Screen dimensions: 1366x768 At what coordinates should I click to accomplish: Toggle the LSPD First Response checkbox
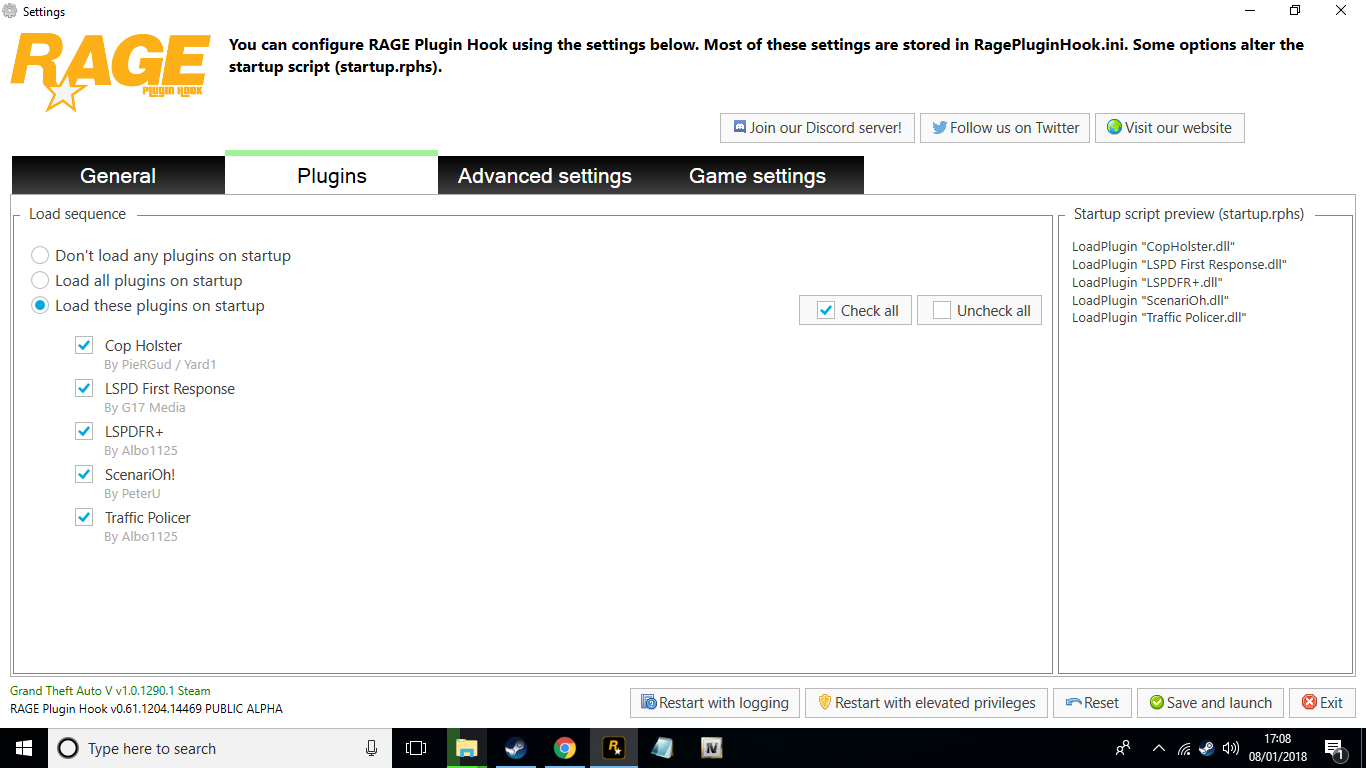(84, 388)
